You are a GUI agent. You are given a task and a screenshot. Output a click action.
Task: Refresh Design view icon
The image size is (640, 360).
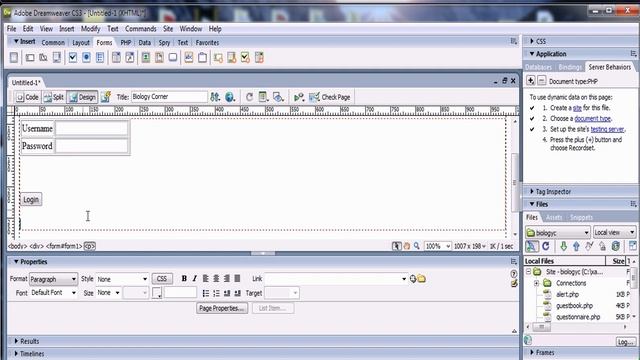pyautogui.click(x=249, y=97)
